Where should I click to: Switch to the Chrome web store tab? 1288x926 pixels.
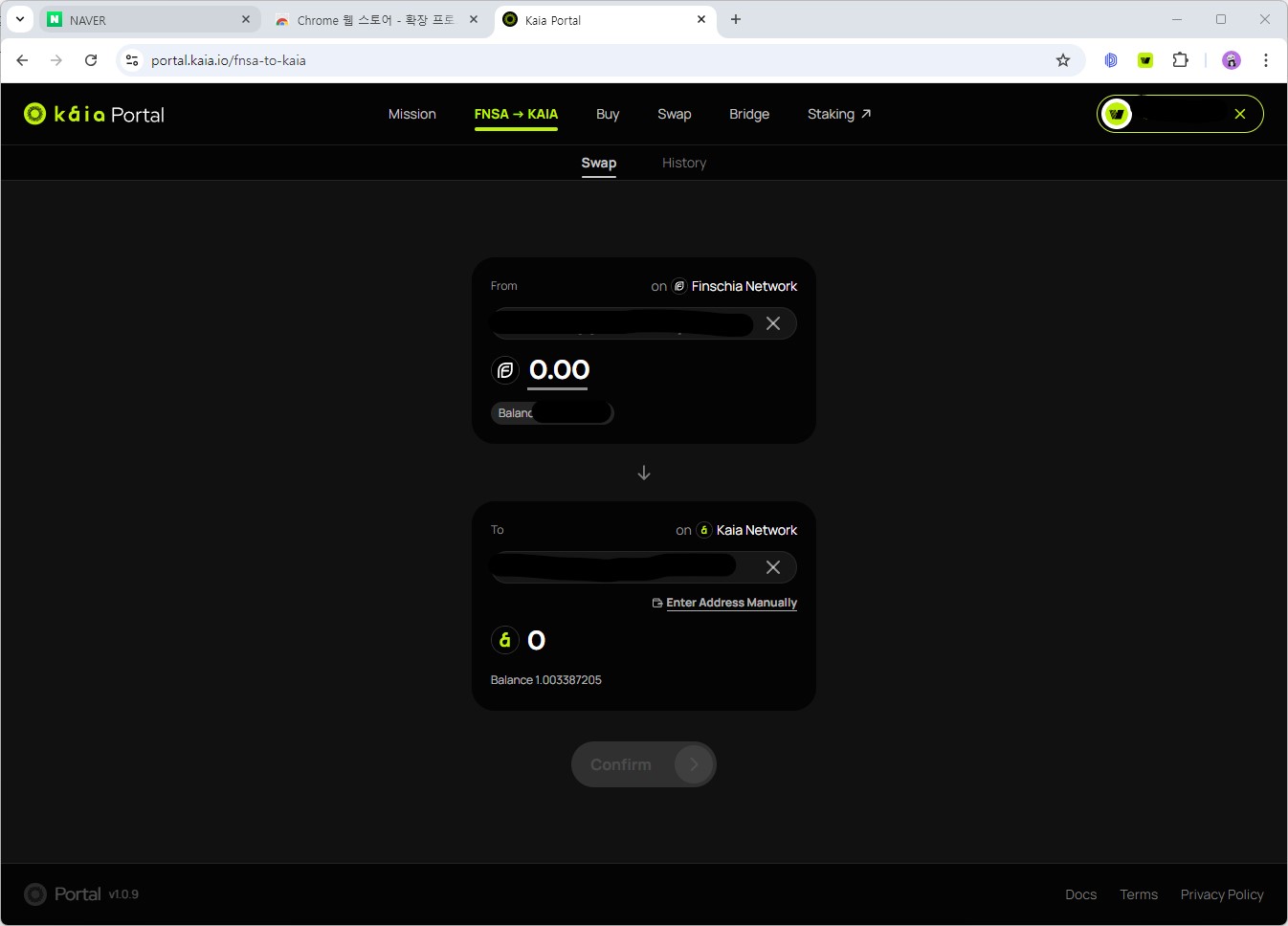375,20
